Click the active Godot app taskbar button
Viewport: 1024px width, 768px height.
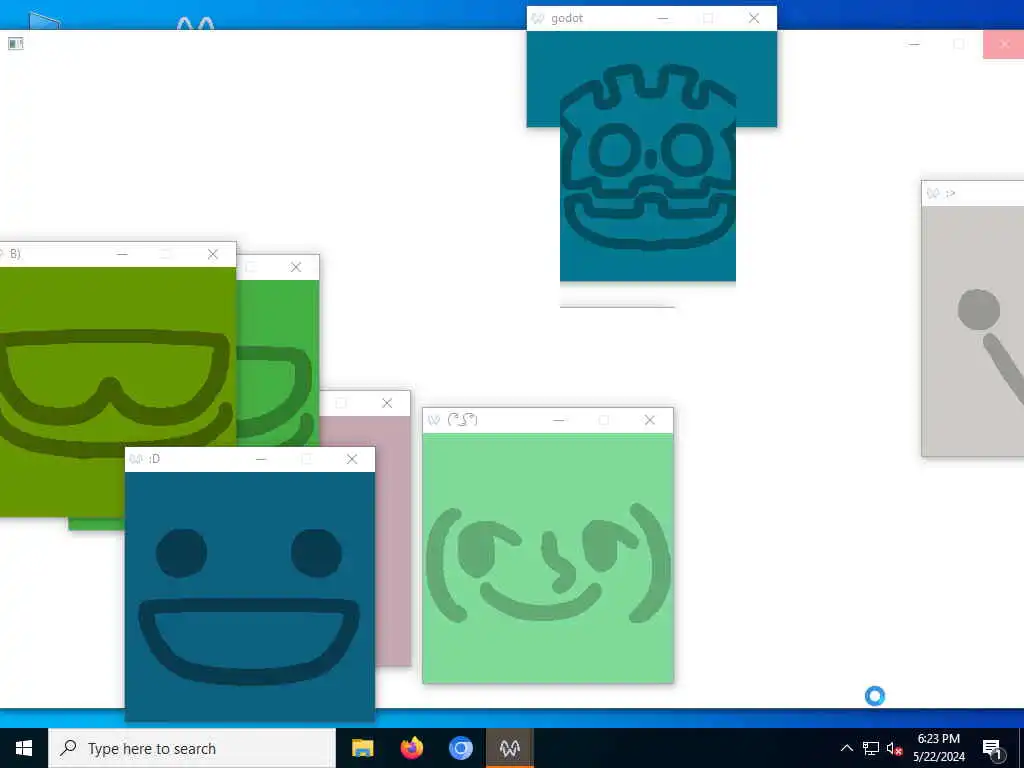(509, 748)
